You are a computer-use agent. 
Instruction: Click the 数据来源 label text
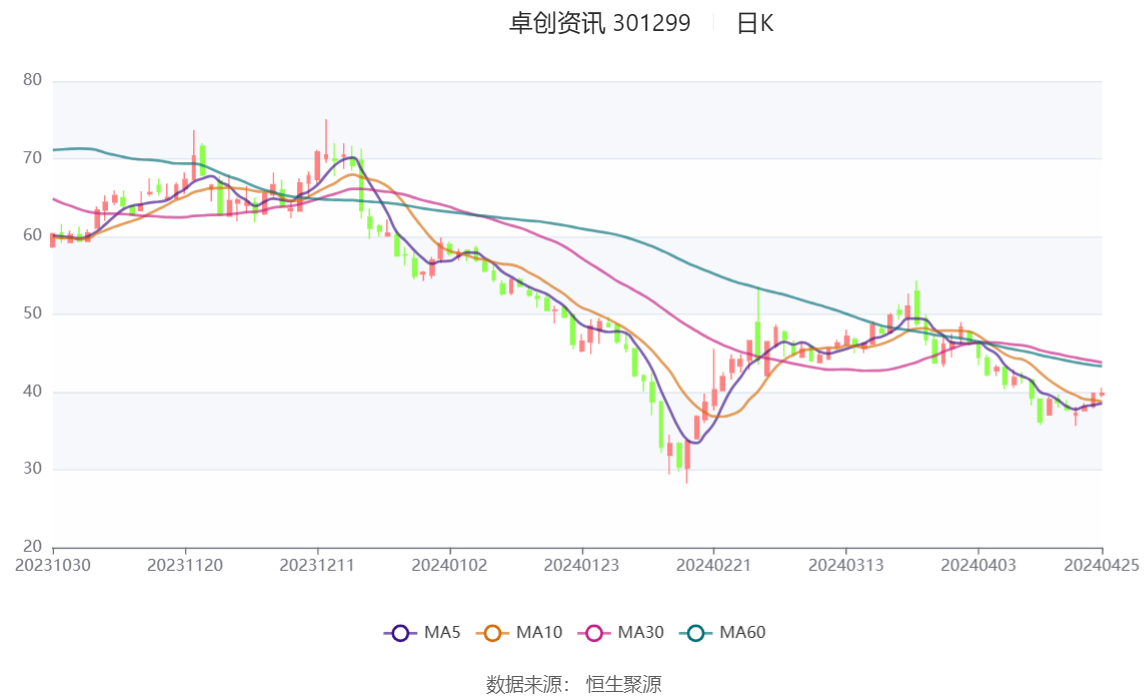[526, 685]
